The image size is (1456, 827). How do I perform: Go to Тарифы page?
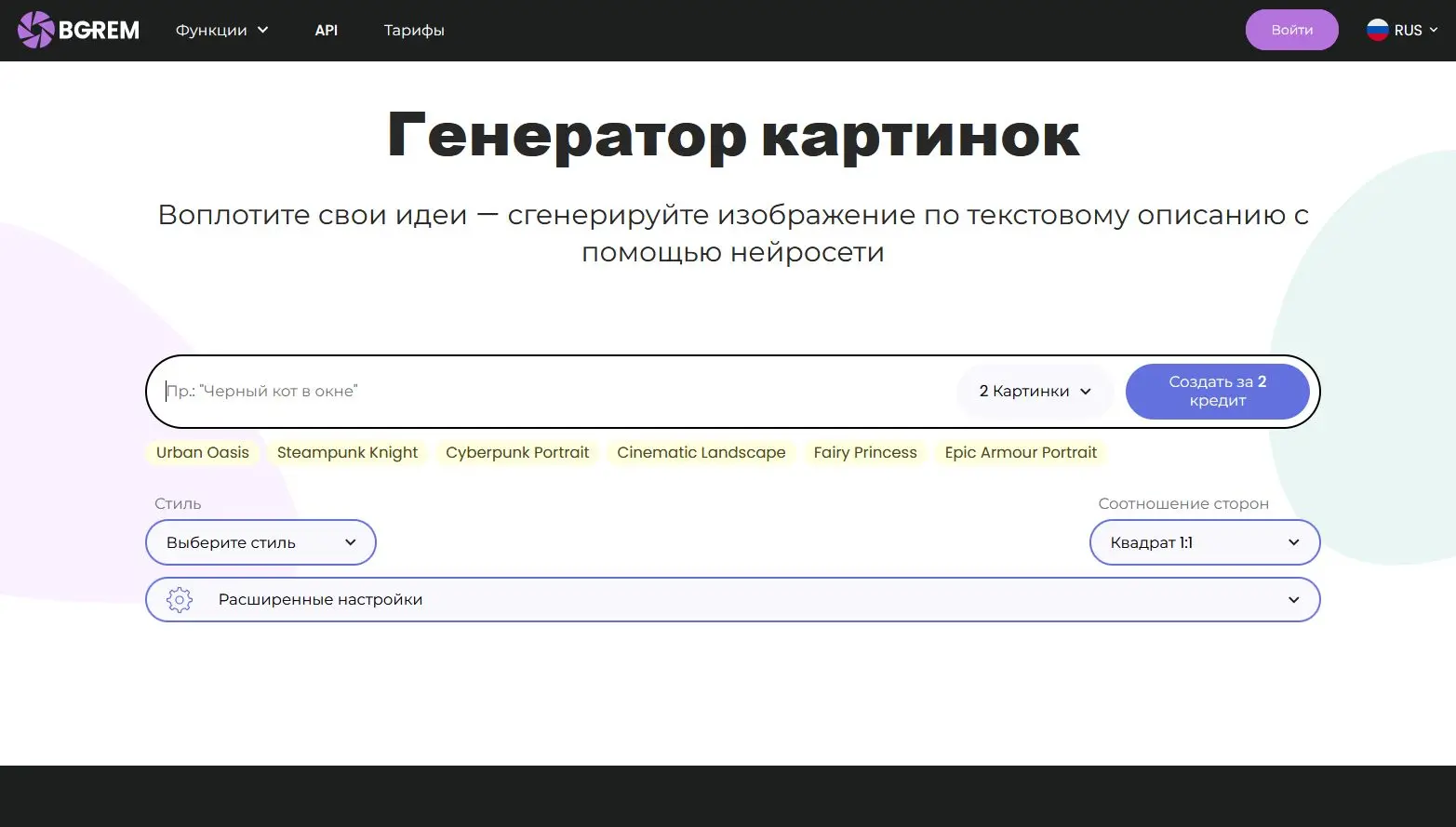click(414, 30)
